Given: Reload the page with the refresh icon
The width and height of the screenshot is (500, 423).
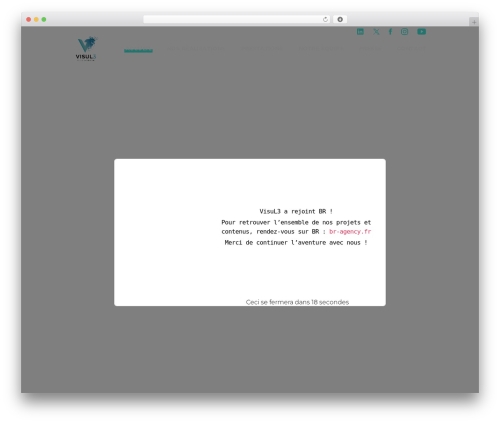Looking at the screenshot, I should [325, 19].
